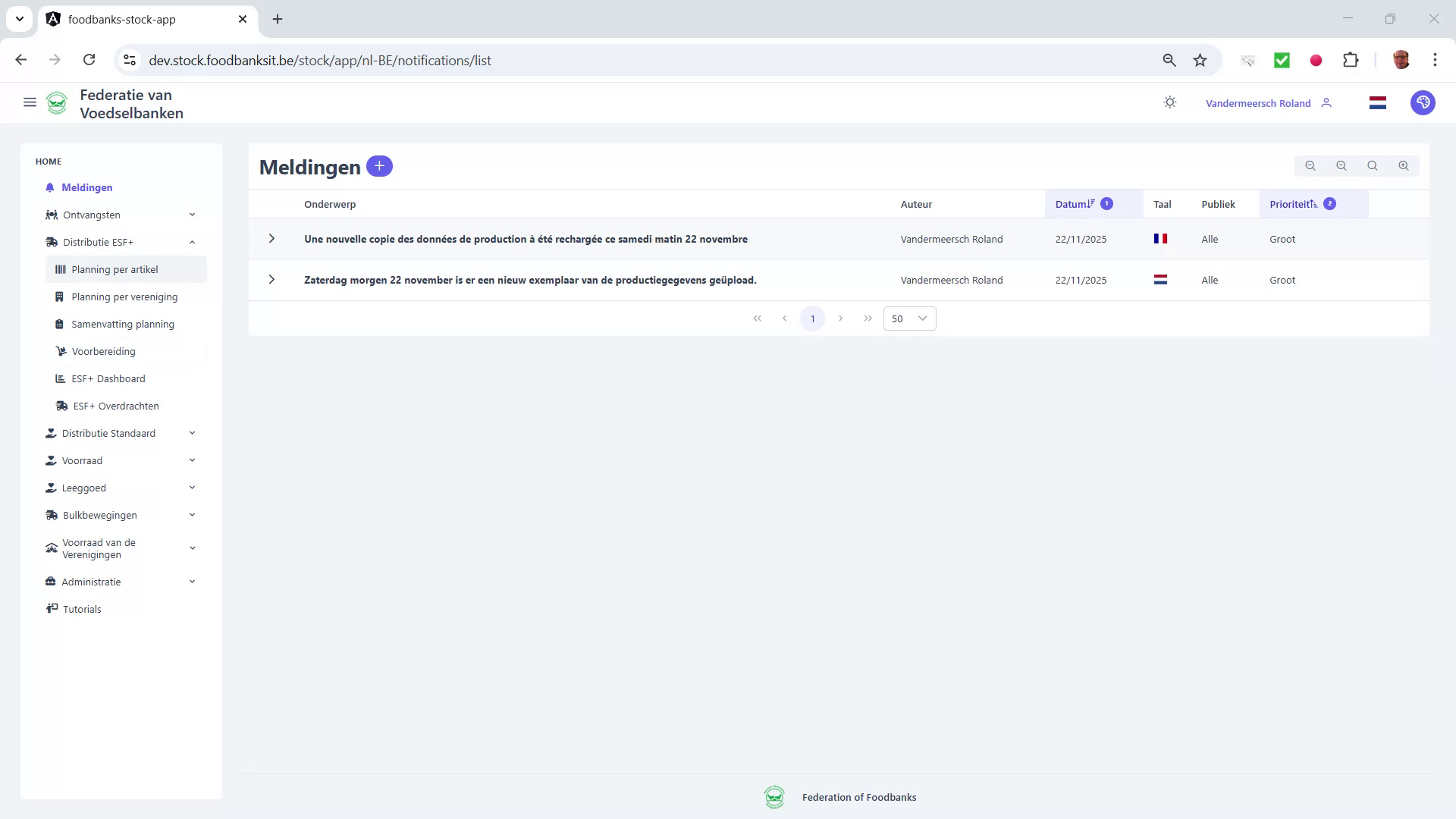The height and width of the screenshot is (819, 1456).
Task: Open ESF+ Dashboard via its chart icon
Action: [61, 378]
